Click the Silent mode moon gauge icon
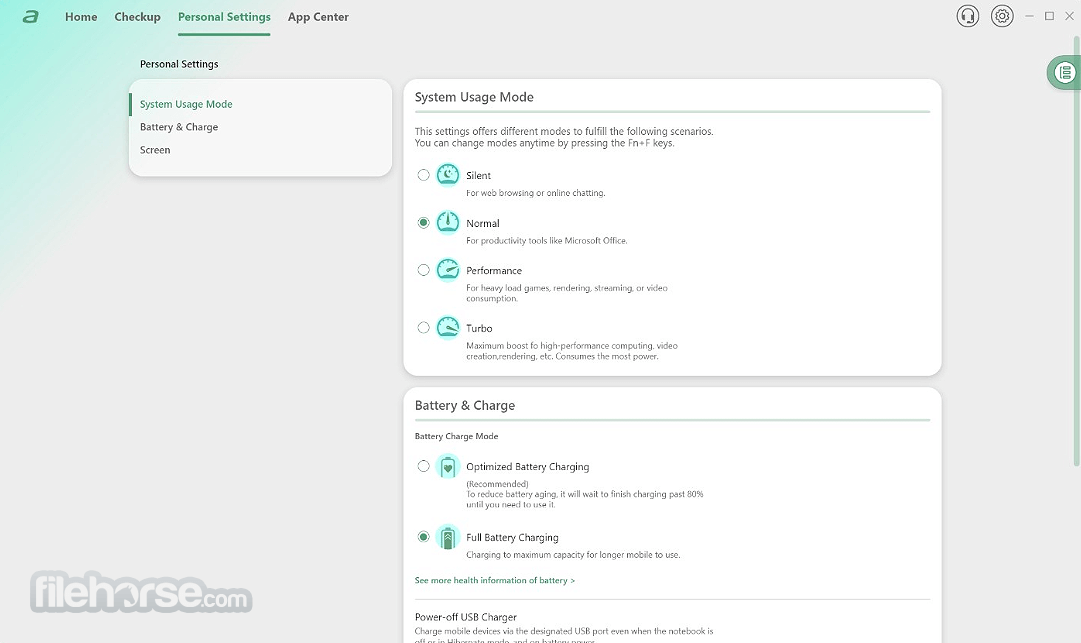Viewport: 1081px width, 643px height. 447,175
